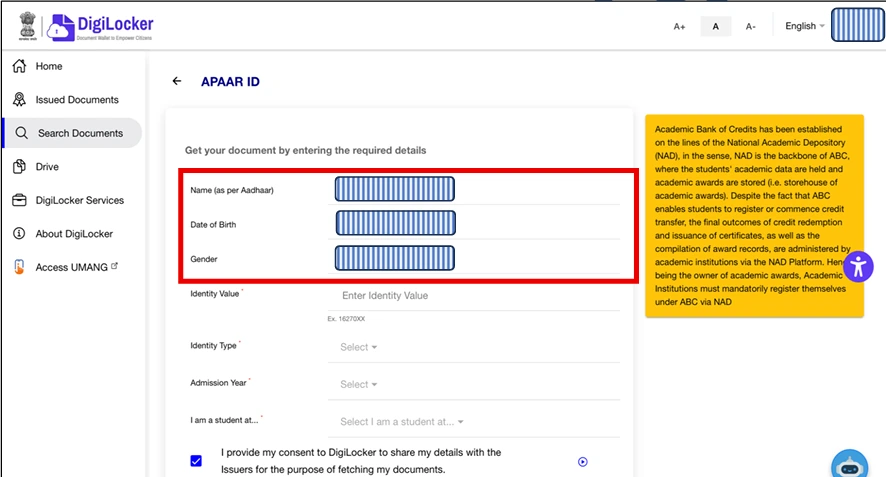
Task: Open the accessibility widget icon
Action: click(859, 266)
